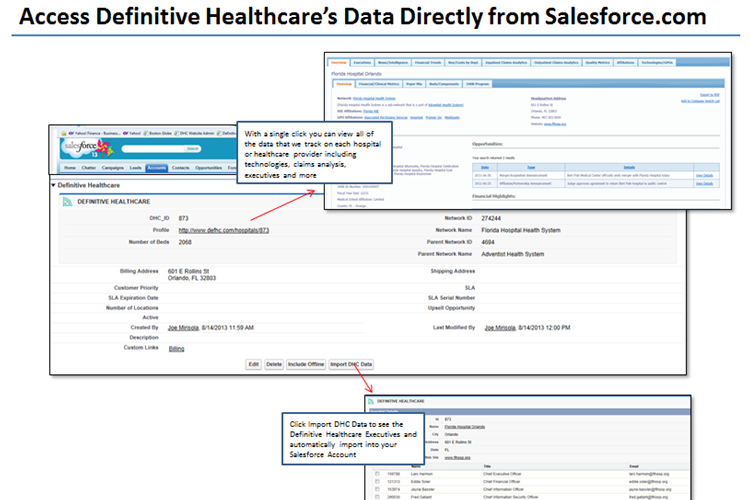The image size is (750, 500).
Task: Open the DHC Website Admin bookmark
Action: (x=194, y=133)
